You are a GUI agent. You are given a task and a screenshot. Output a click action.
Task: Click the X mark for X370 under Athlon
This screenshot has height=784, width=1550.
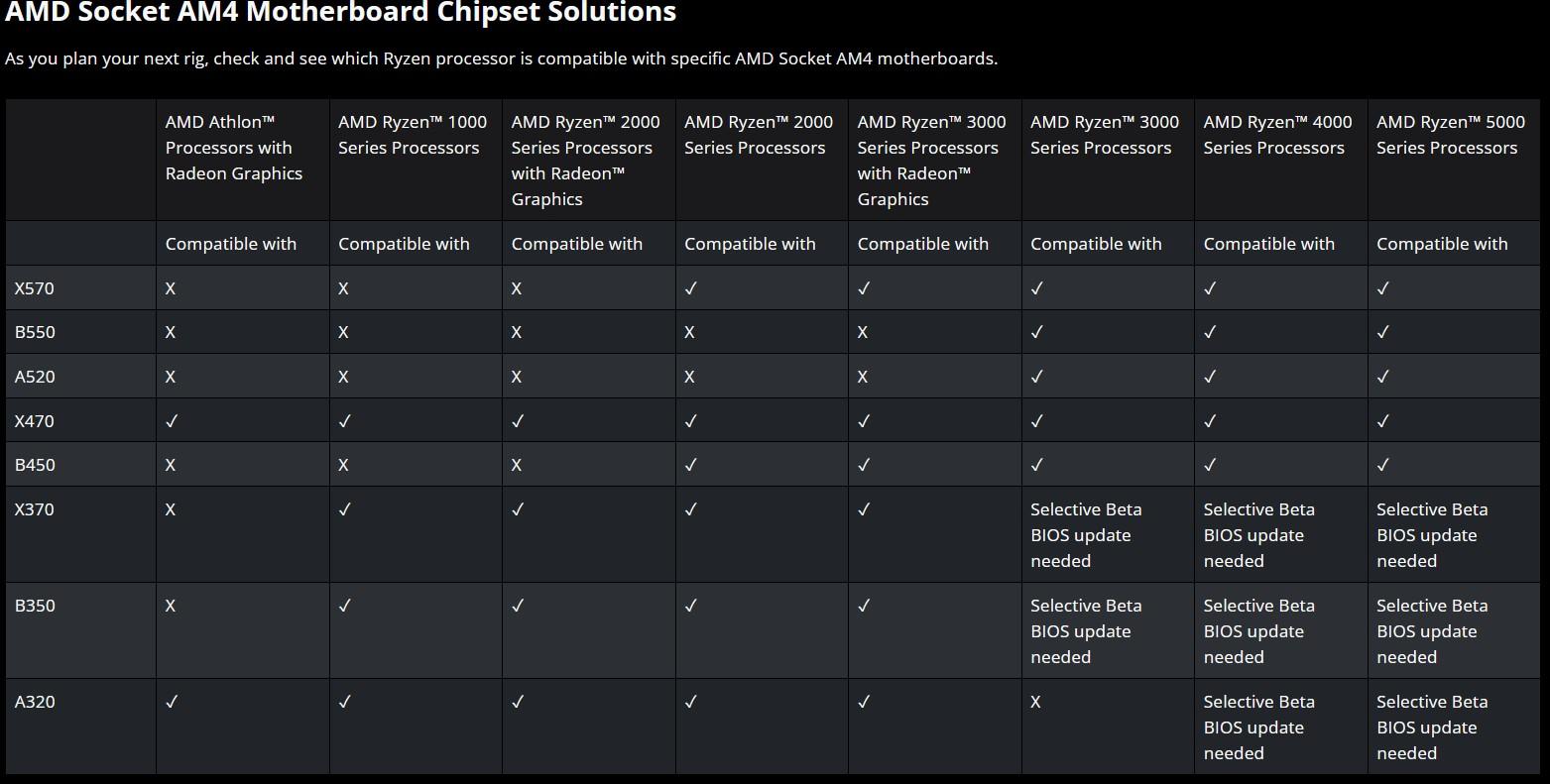tap(171, 509)
